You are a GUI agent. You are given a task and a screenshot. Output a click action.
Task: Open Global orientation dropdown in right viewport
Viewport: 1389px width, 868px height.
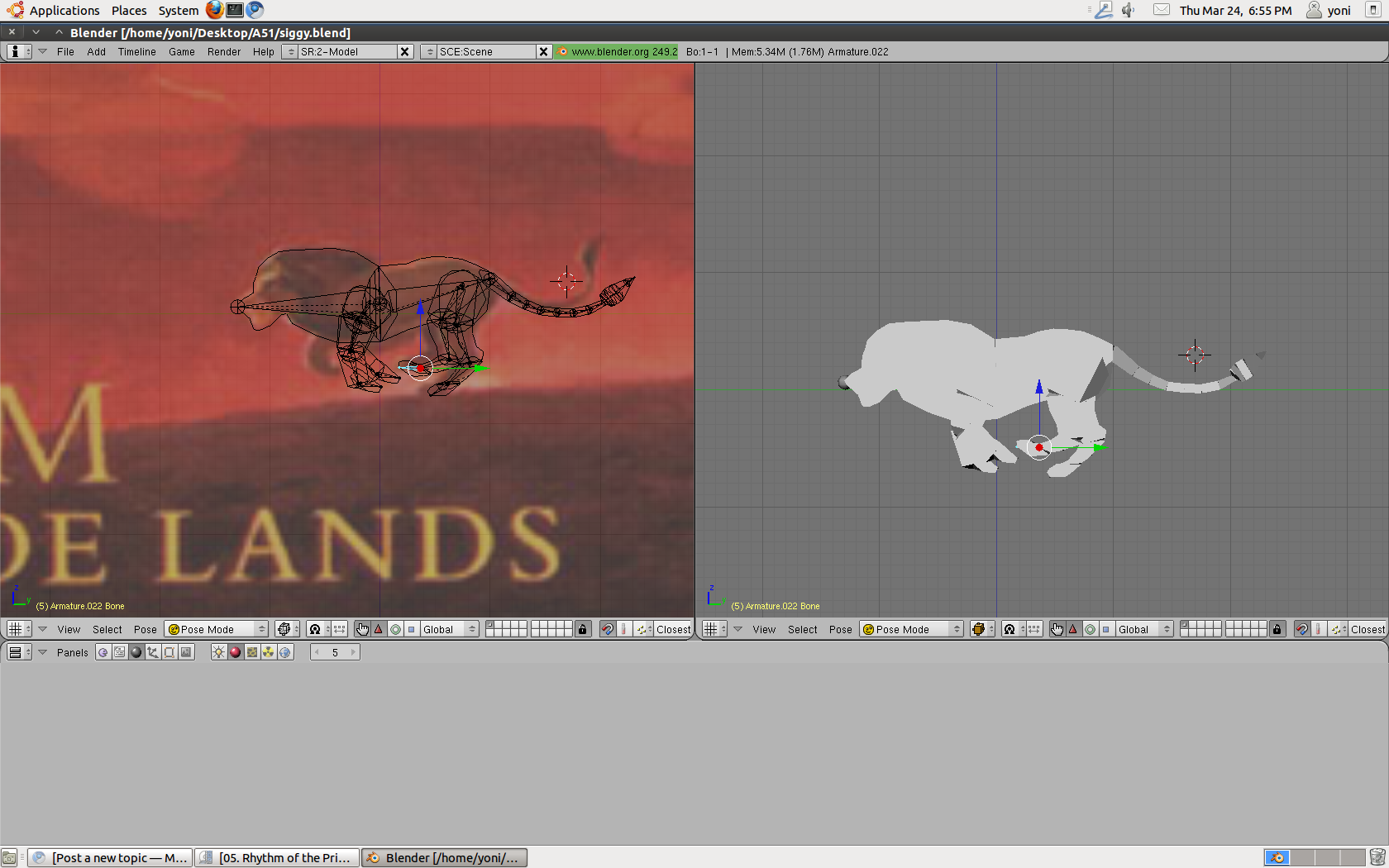click(1144, 629)
